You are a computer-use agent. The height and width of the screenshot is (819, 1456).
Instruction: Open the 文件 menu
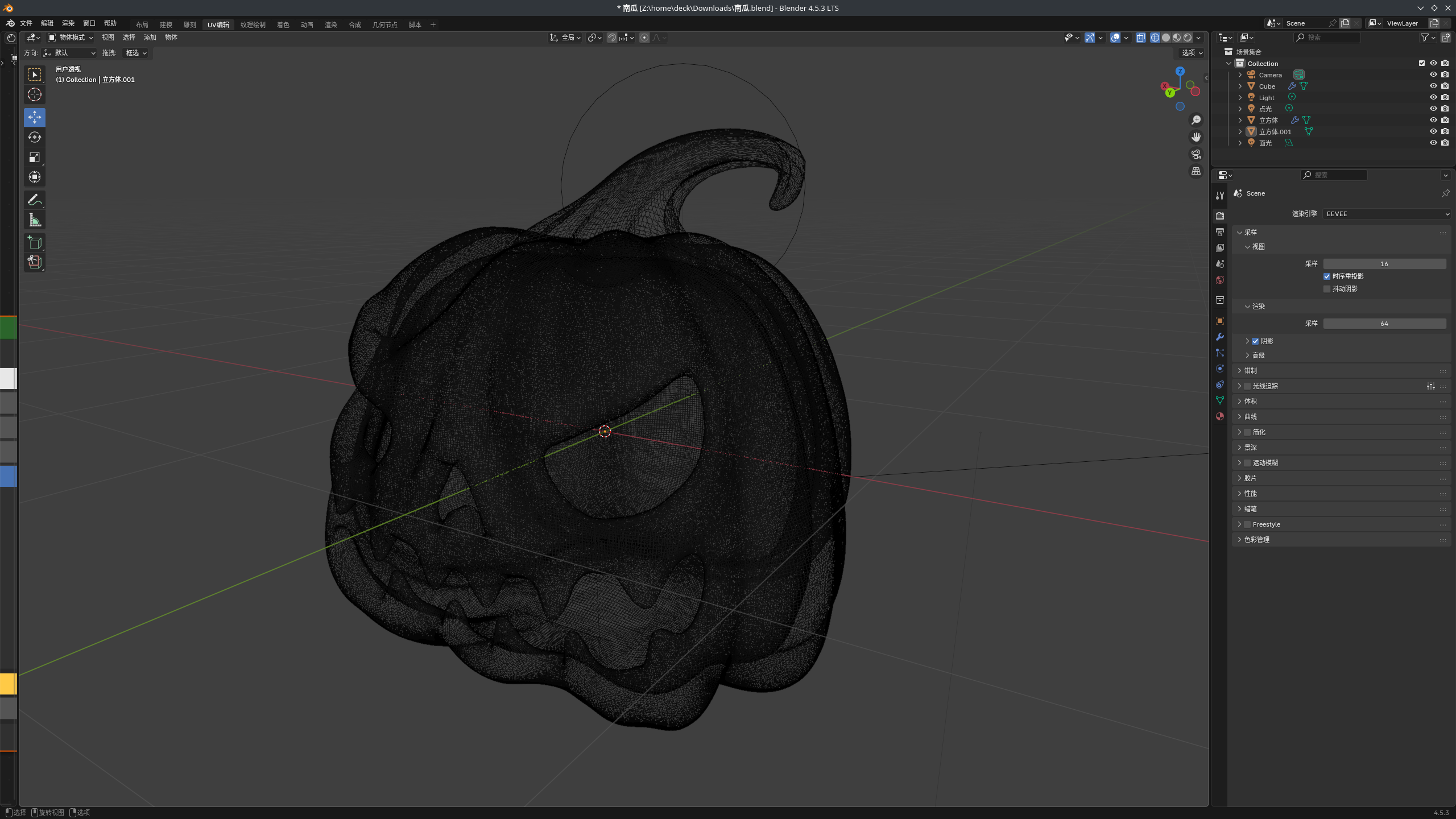tap(26, 23)
